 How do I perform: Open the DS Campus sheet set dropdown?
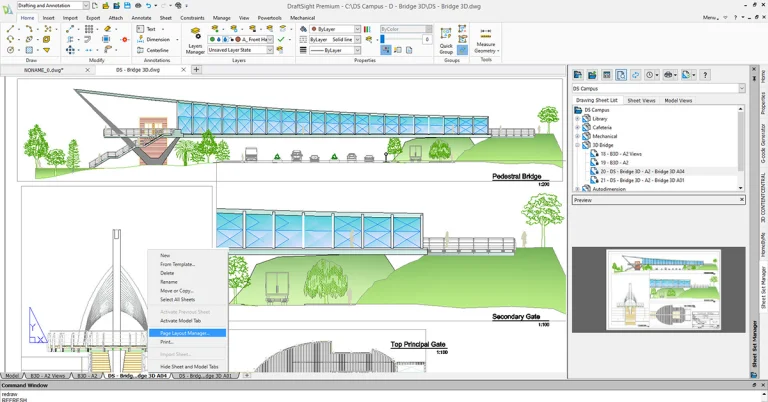[740, 89]
